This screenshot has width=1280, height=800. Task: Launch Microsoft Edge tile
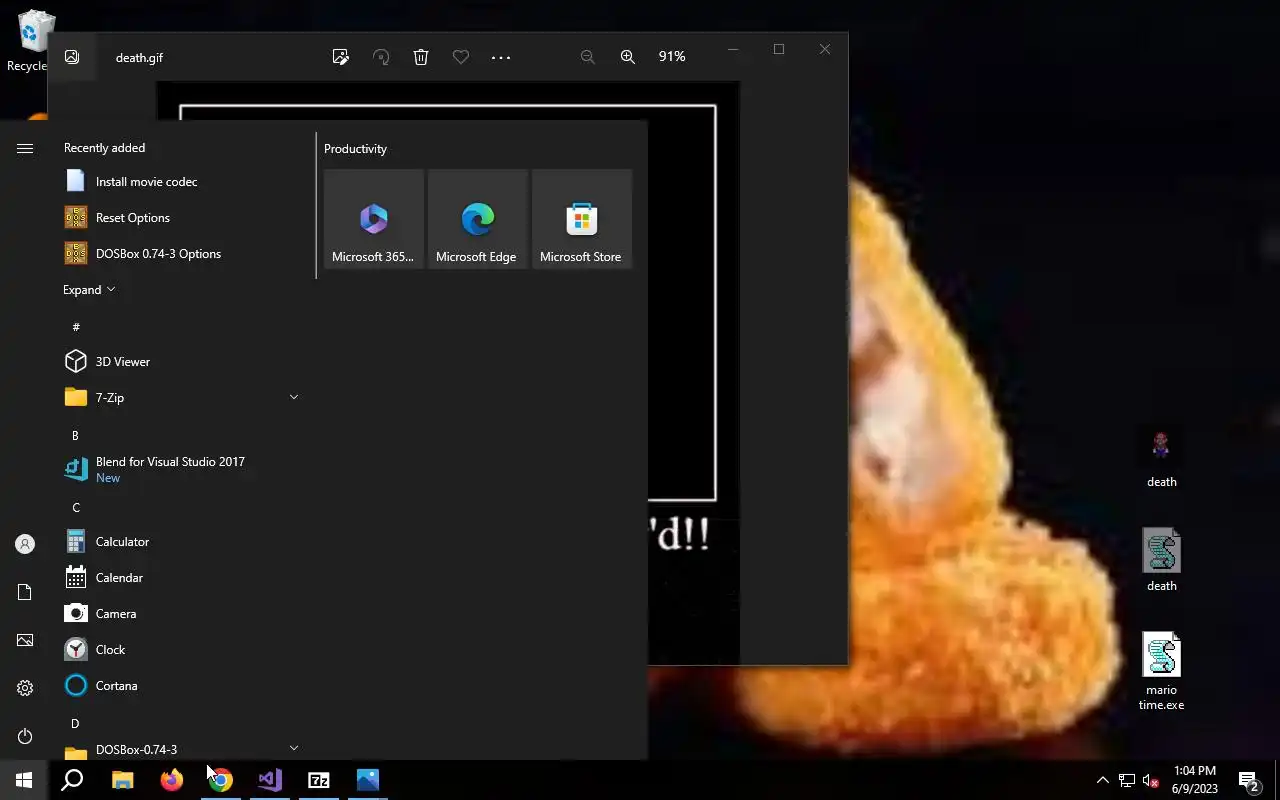(x=478, y=219)
